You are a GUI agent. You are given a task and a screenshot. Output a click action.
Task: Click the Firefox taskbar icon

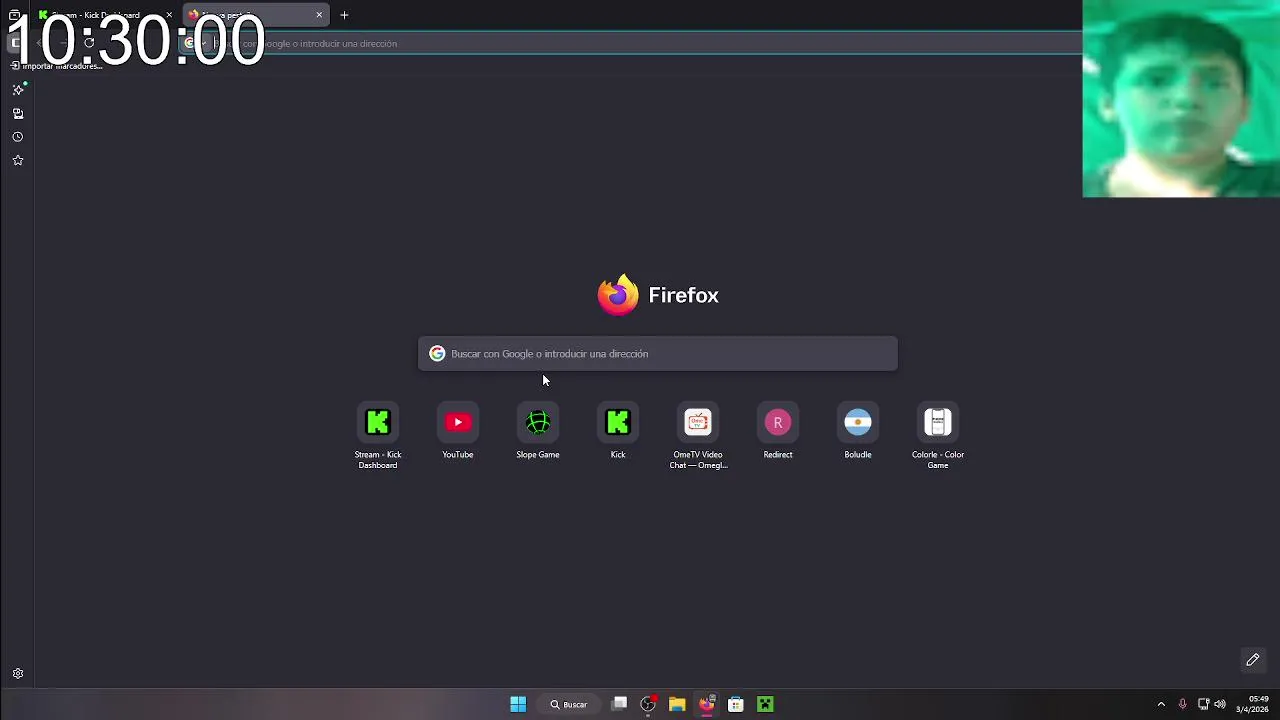[x=706, y=704]
